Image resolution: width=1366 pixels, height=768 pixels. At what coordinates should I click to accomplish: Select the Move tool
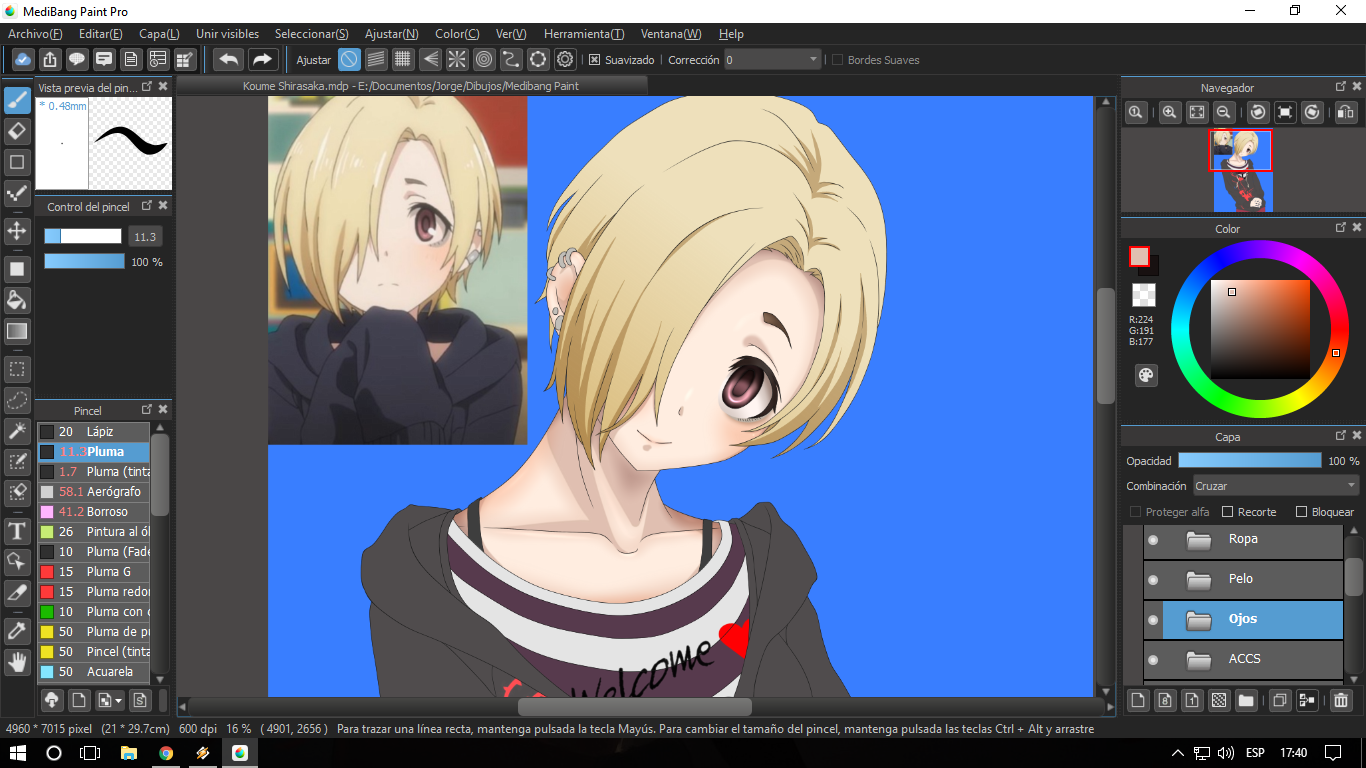tap(17, 231)
